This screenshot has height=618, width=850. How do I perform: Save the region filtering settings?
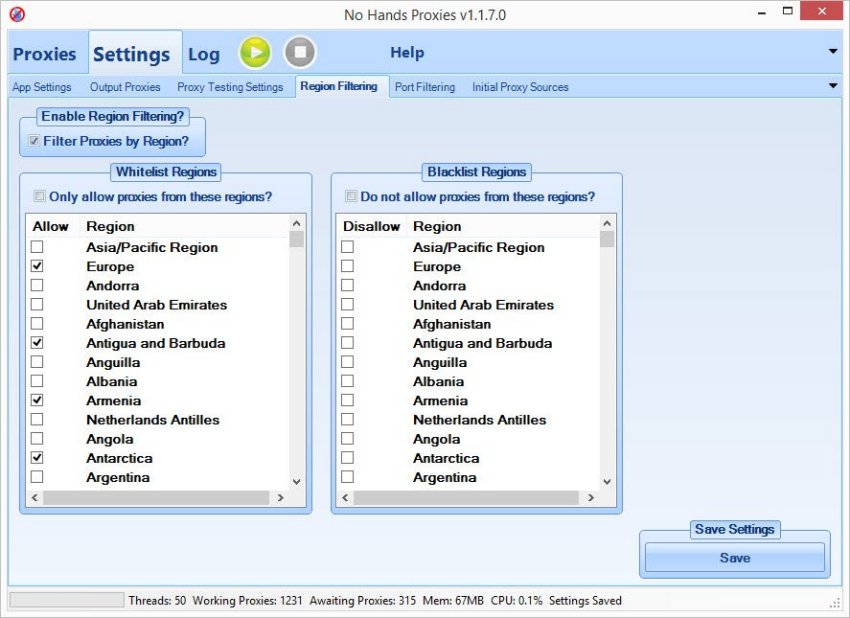pyautogui.click(x=735, y=558)
